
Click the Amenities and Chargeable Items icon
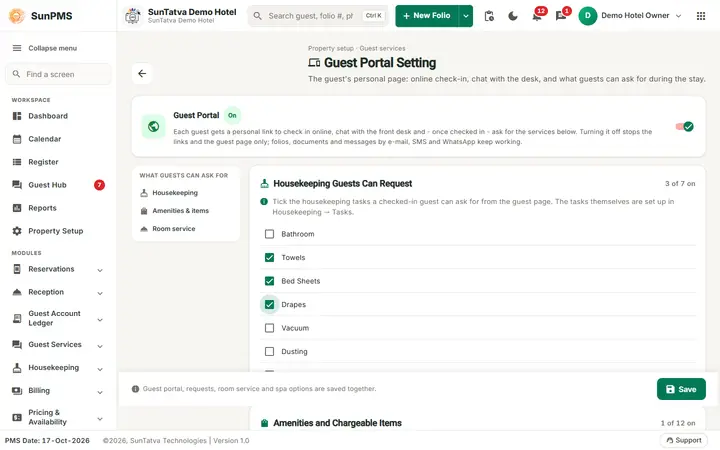pos(264,423)
